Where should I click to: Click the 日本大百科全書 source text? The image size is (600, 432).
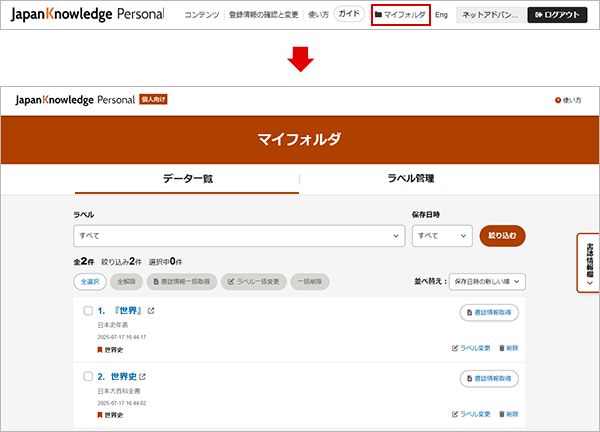119,391
